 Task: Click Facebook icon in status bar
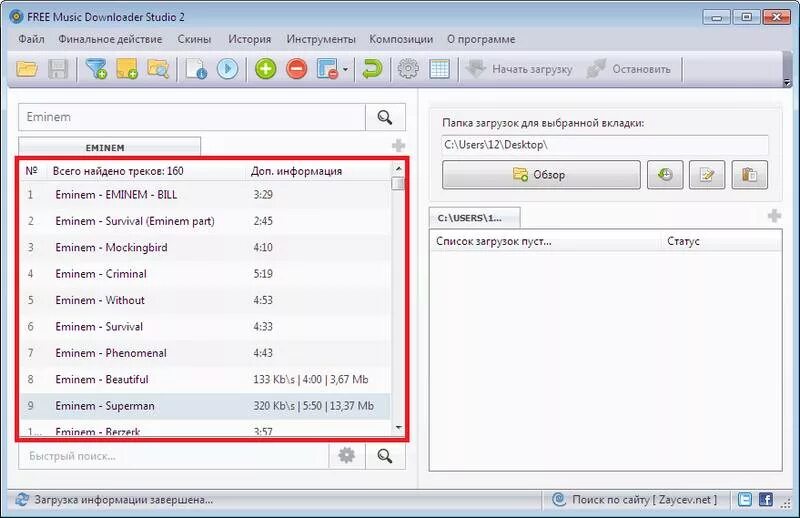tap(765, 500)
